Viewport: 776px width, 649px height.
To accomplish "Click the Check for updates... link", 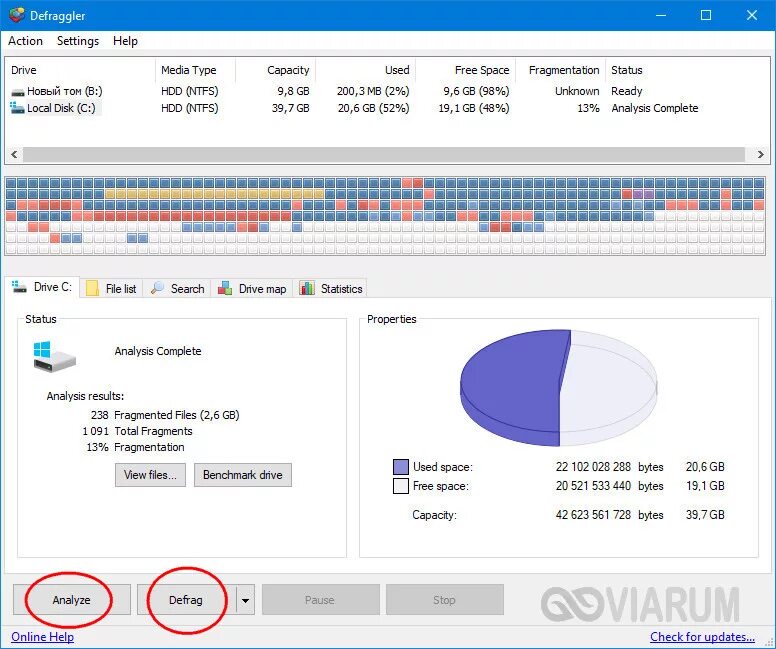I will [702, 637].
